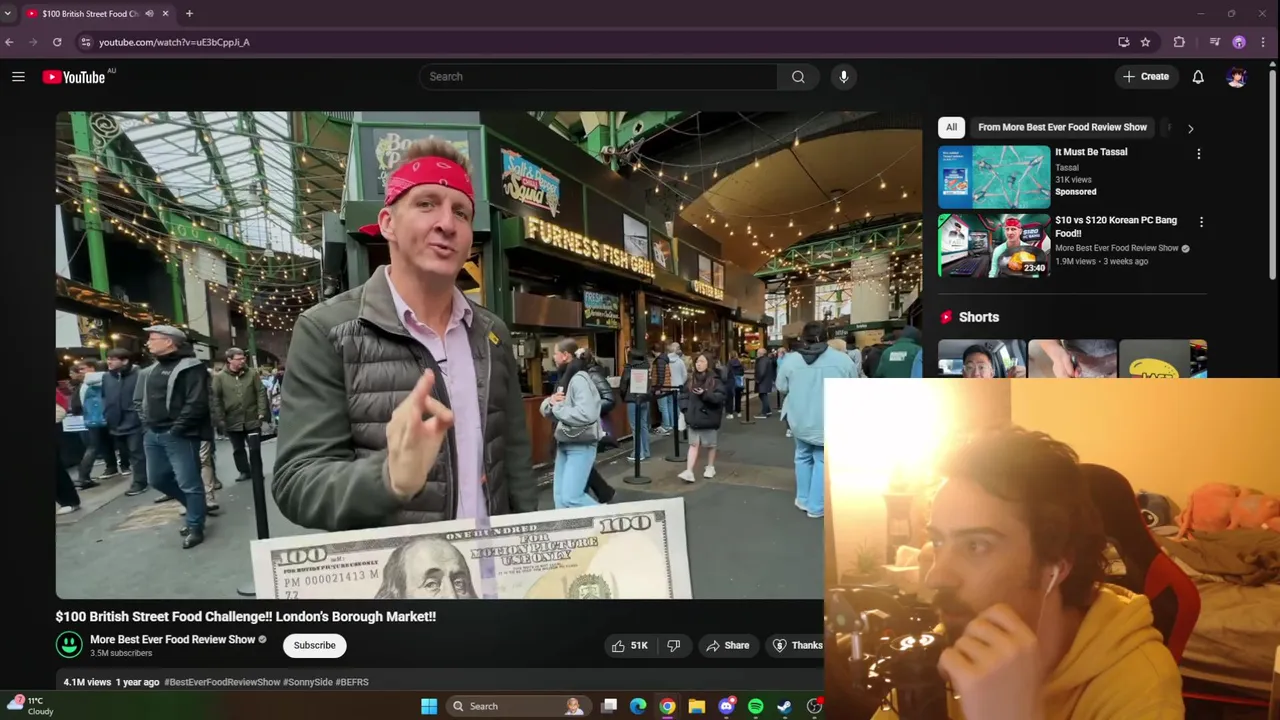This screenshot has height=720, width=1280.
Task: Close the $100 British Street Food tab
Action: (165, 14)
